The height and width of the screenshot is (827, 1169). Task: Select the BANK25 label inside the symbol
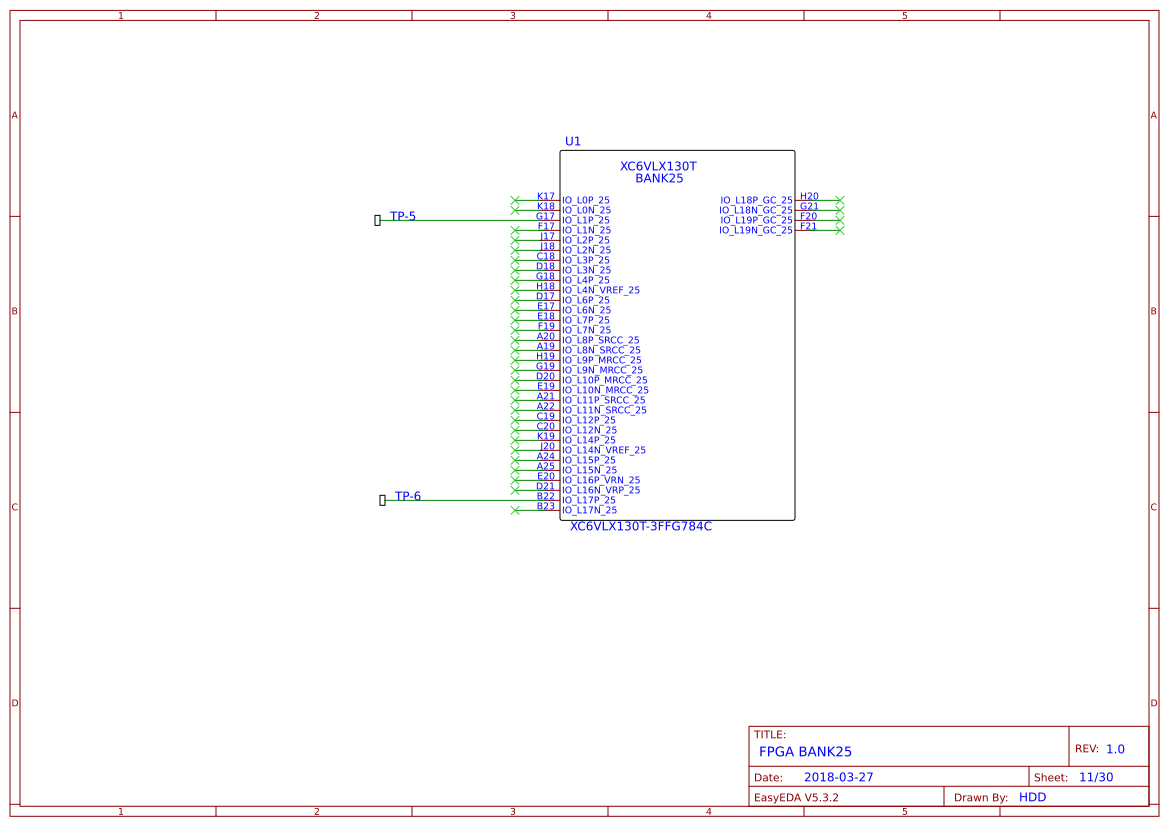tap(660, 177)
